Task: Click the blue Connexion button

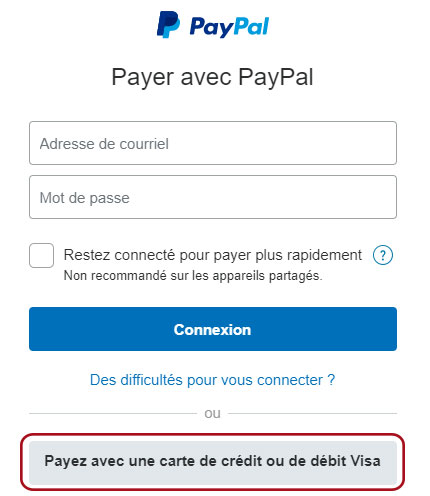Action: (x=213, y=329)
